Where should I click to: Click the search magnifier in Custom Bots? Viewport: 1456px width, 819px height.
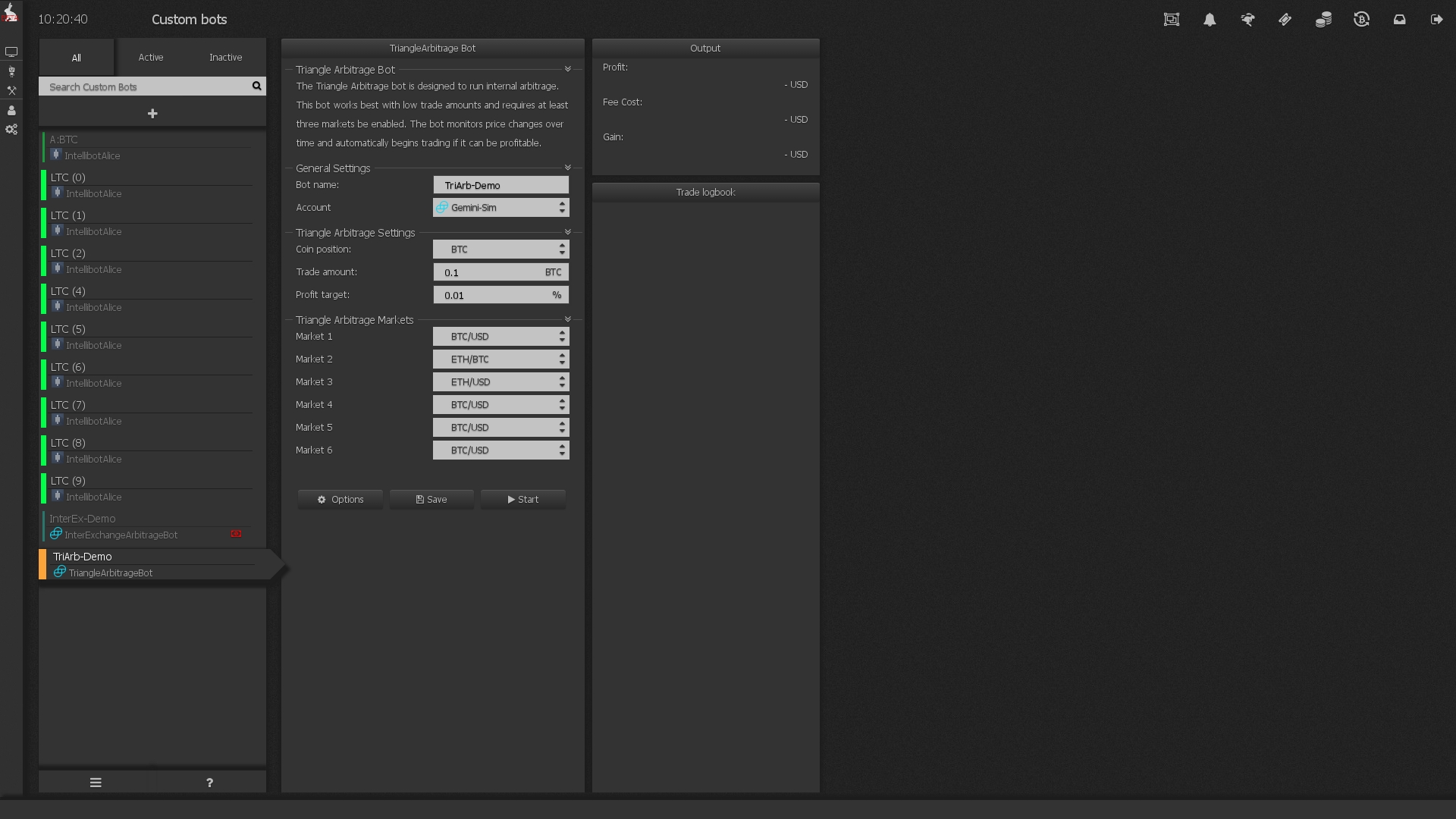pyautogui.click(x=256, y=86)
